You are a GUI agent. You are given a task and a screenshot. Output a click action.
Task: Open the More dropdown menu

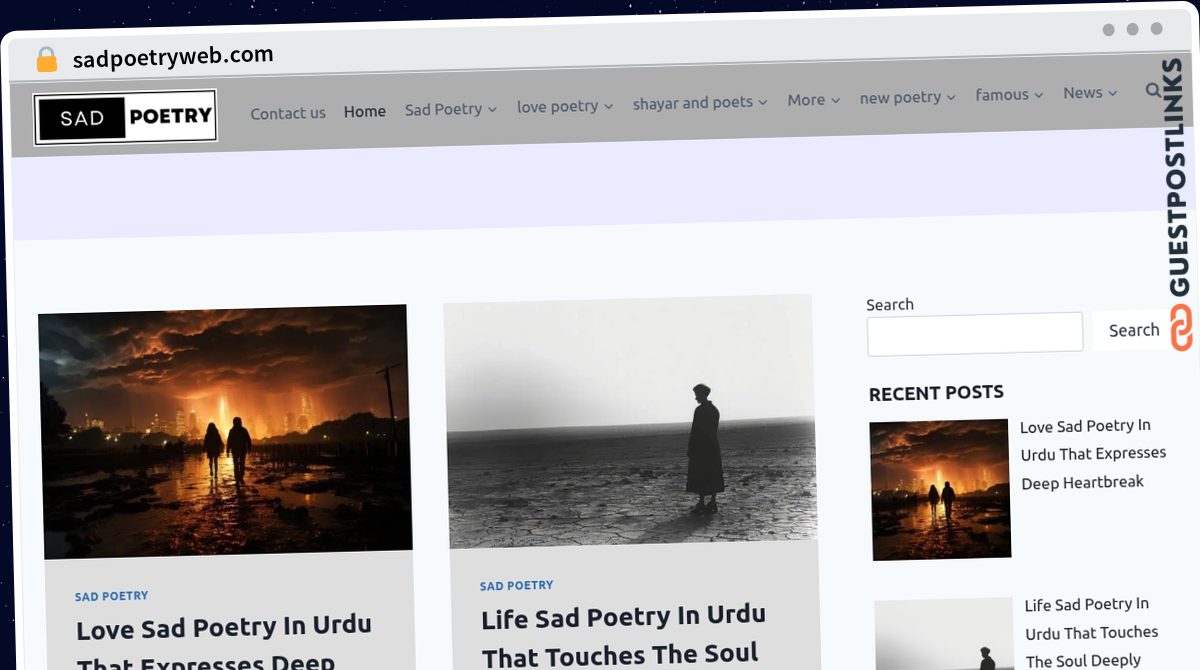point(813,100)
